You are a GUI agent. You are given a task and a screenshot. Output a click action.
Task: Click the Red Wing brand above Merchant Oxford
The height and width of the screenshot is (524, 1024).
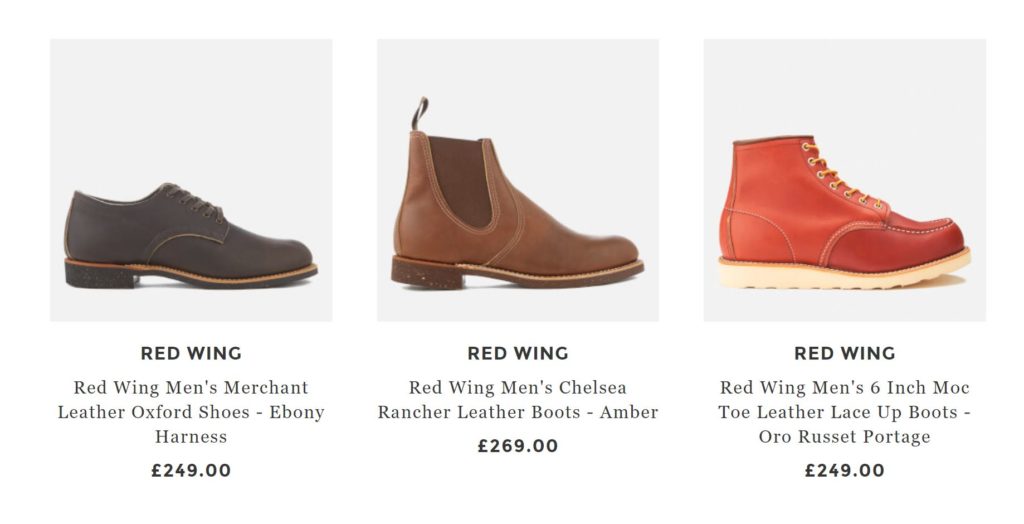coord(191,353)
